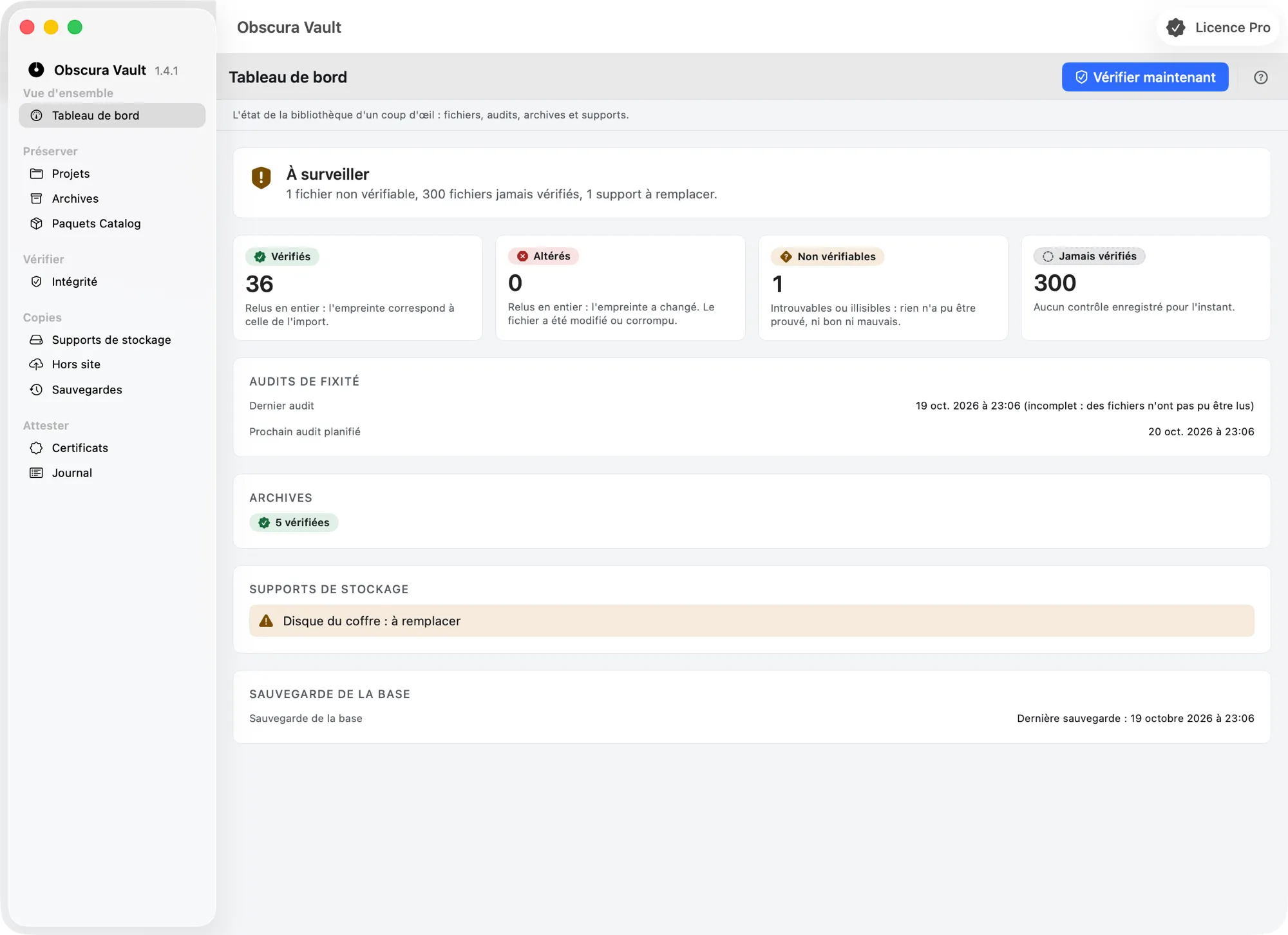Click the Journal list icon
1288x935 pixels.
point(37,473)
